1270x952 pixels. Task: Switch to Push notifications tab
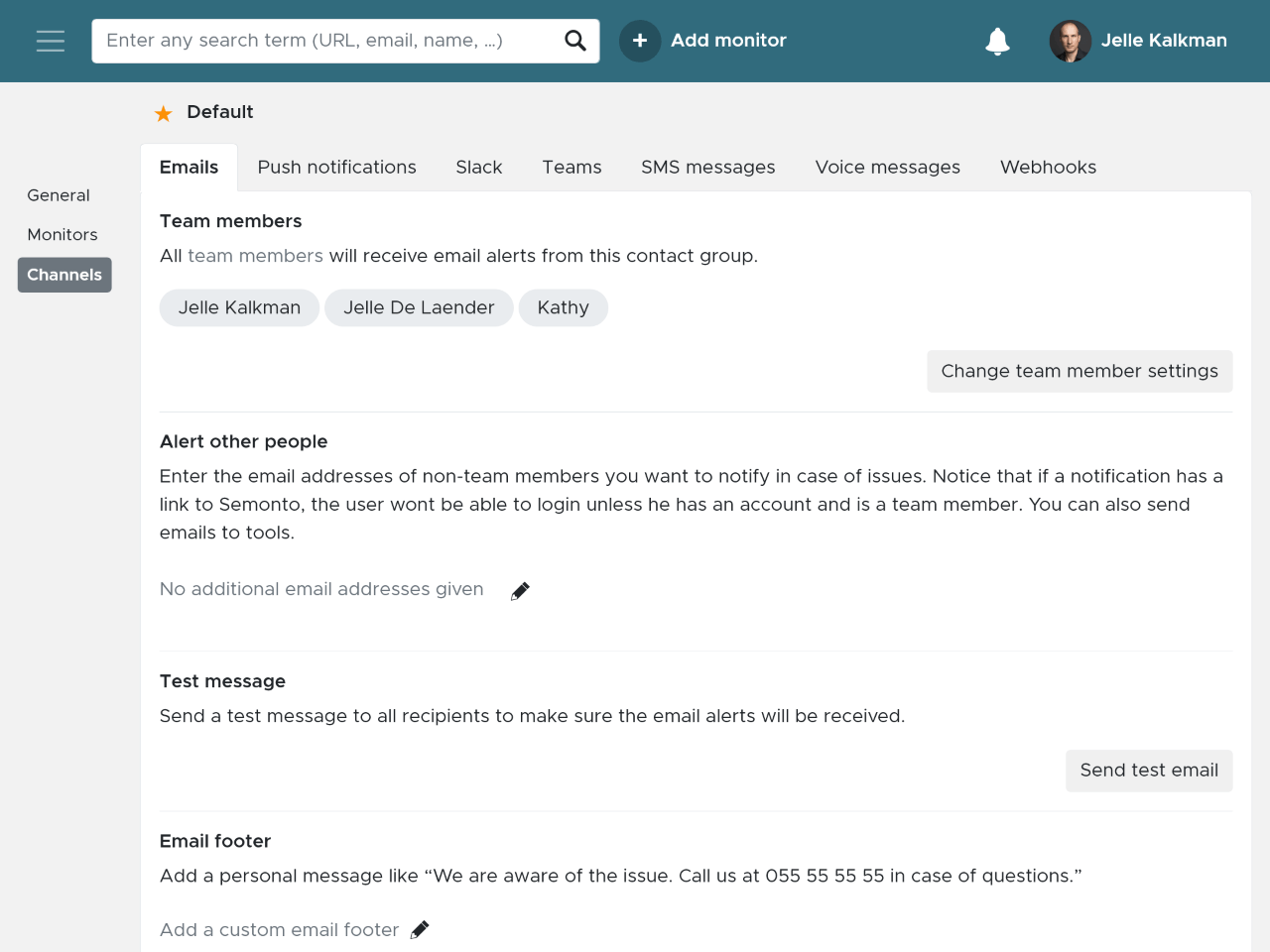(x=337, y=168)
